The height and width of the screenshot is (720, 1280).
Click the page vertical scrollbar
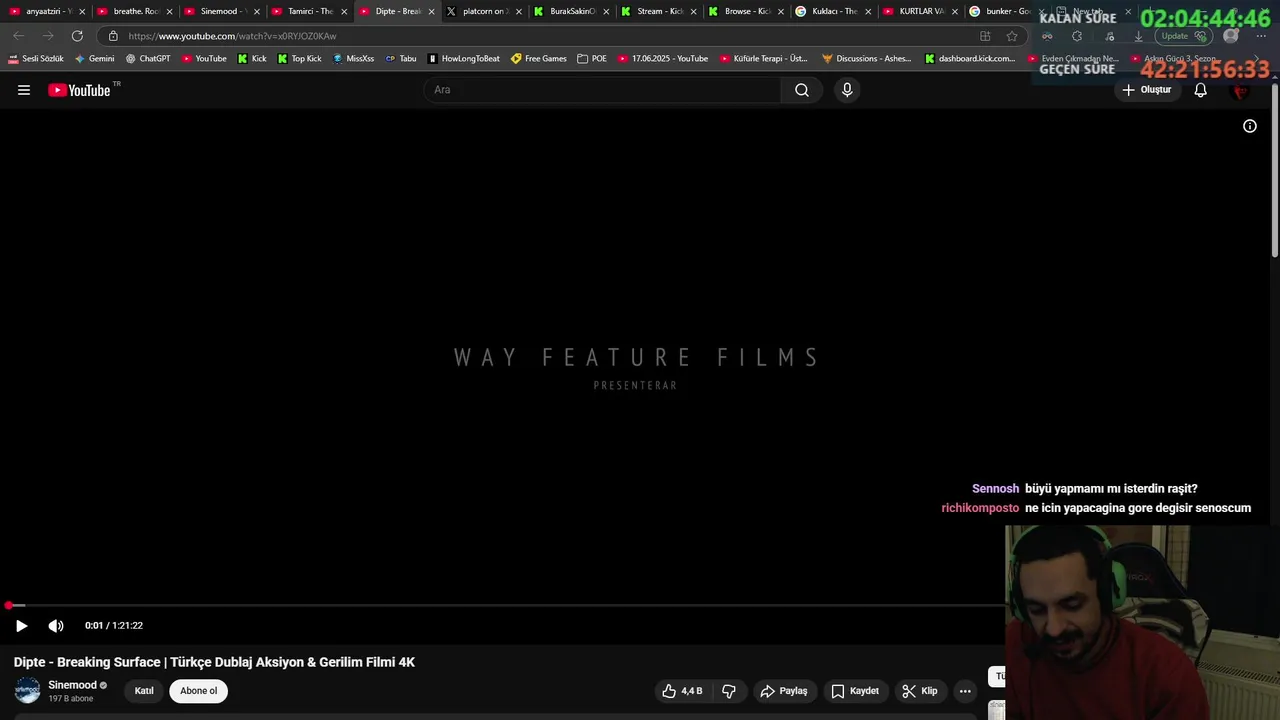1274,170
